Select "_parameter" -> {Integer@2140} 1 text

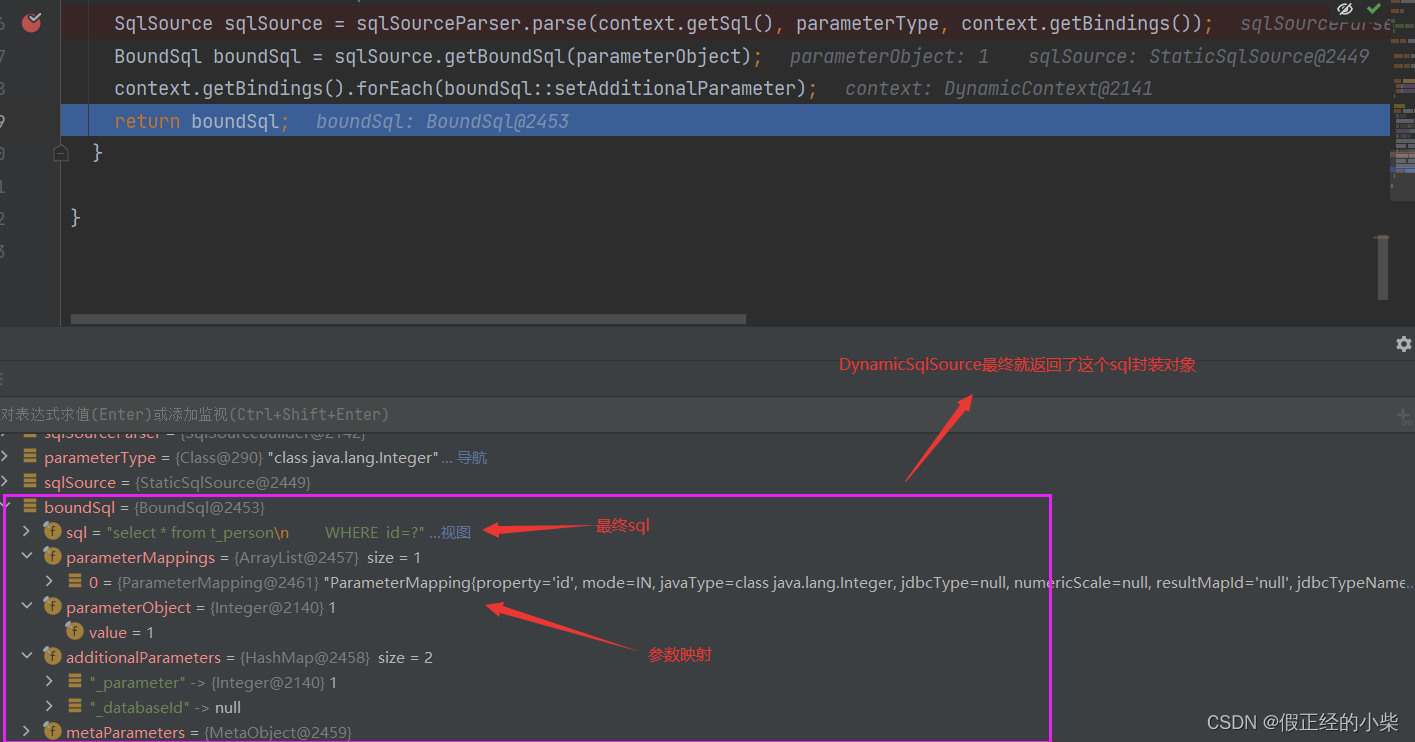click(x=213, y=683)
